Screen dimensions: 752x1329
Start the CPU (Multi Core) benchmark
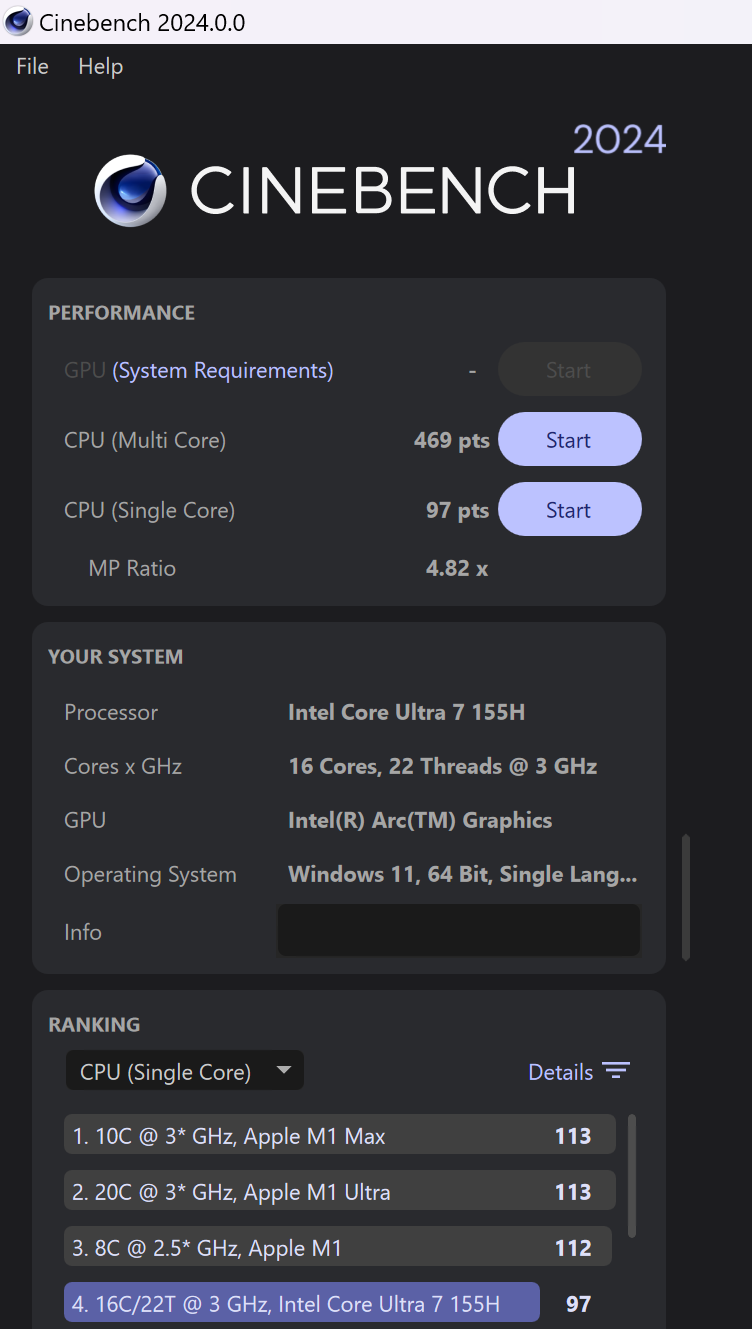tap(569, 440)
